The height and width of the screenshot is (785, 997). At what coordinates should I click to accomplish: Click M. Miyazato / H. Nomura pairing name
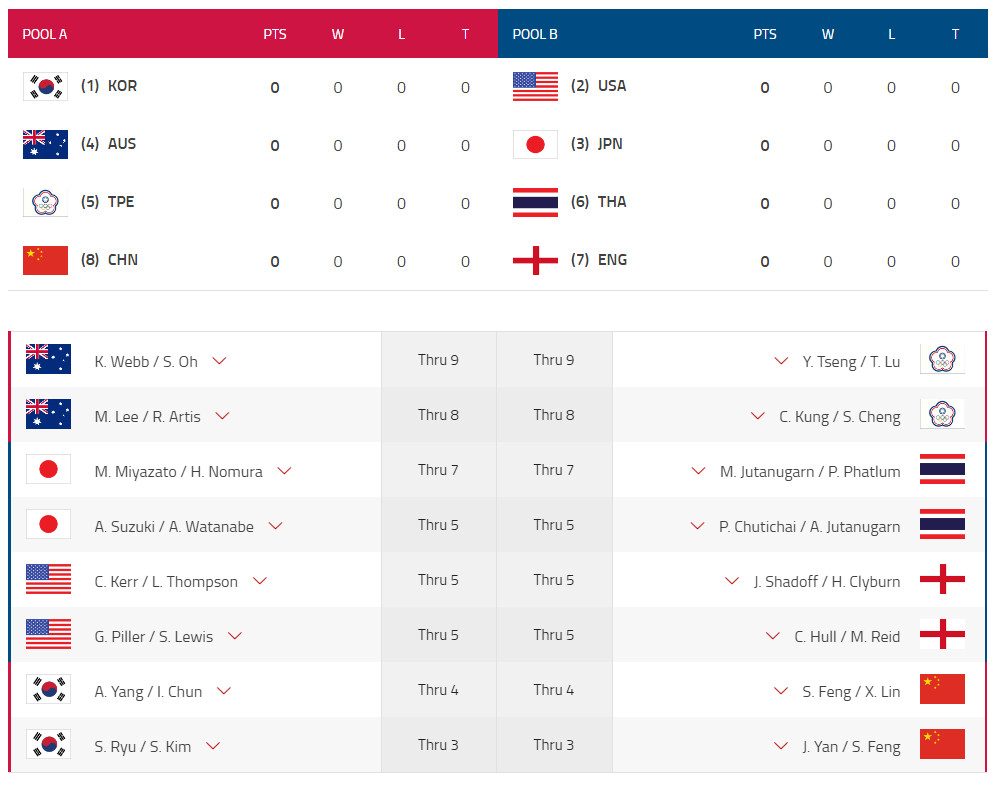coord(179,471)
